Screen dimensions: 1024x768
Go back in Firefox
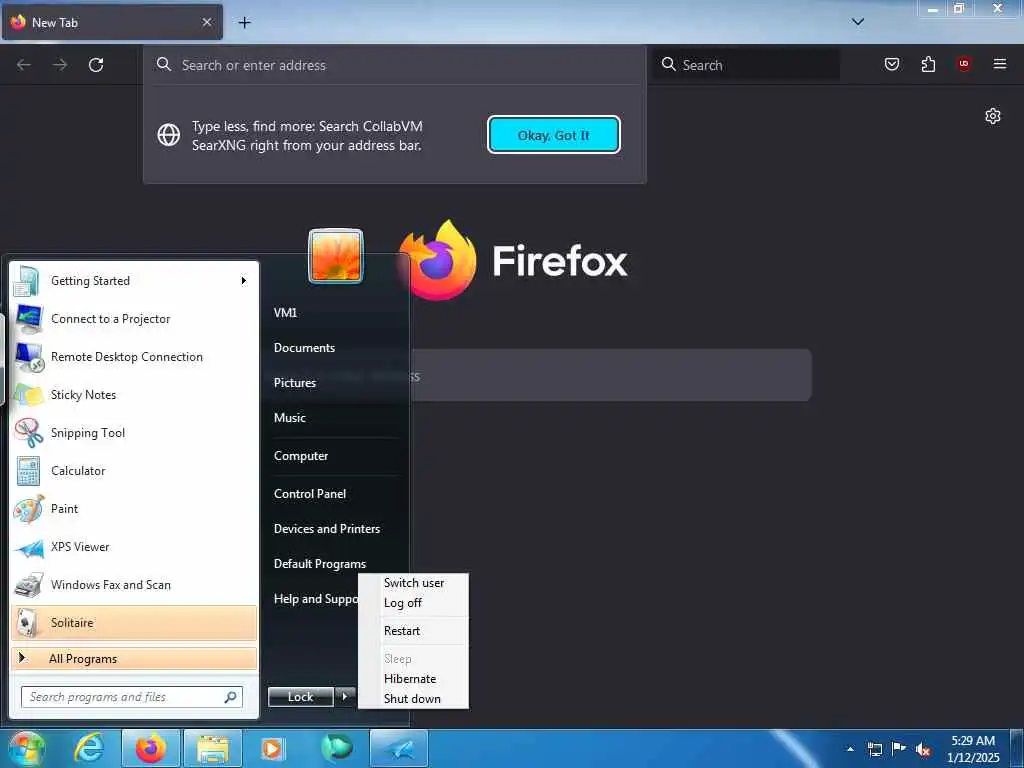tap(24, 65)
